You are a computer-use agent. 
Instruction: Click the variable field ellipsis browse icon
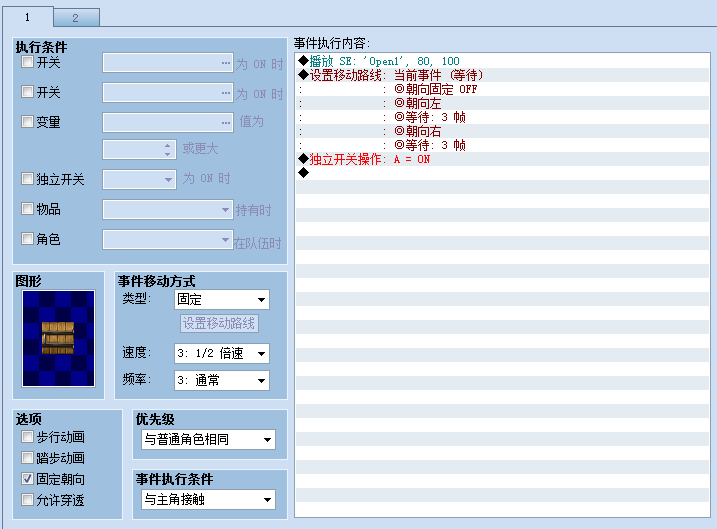point(226,123)
